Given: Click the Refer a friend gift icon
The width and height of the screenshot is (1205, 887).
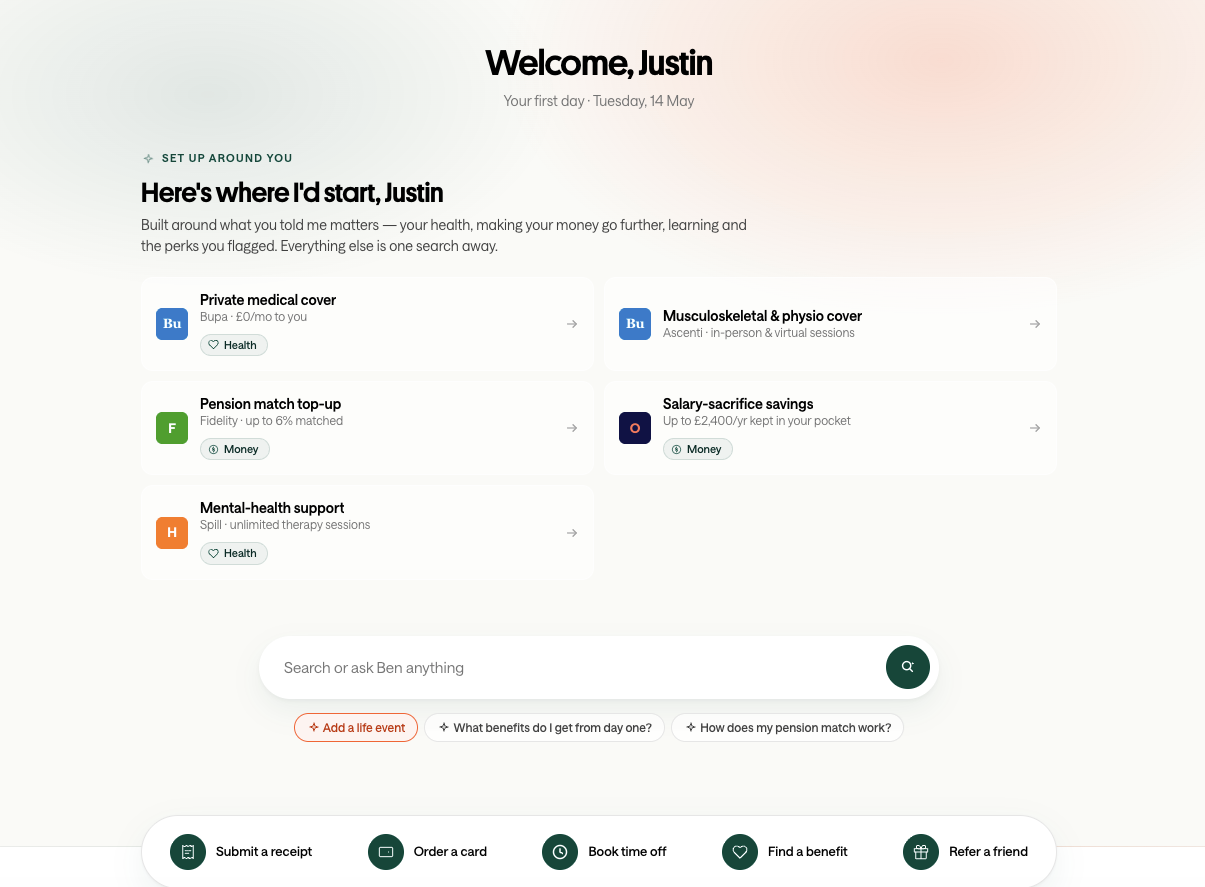Looking at the screenshot, I should click(921, 852).
